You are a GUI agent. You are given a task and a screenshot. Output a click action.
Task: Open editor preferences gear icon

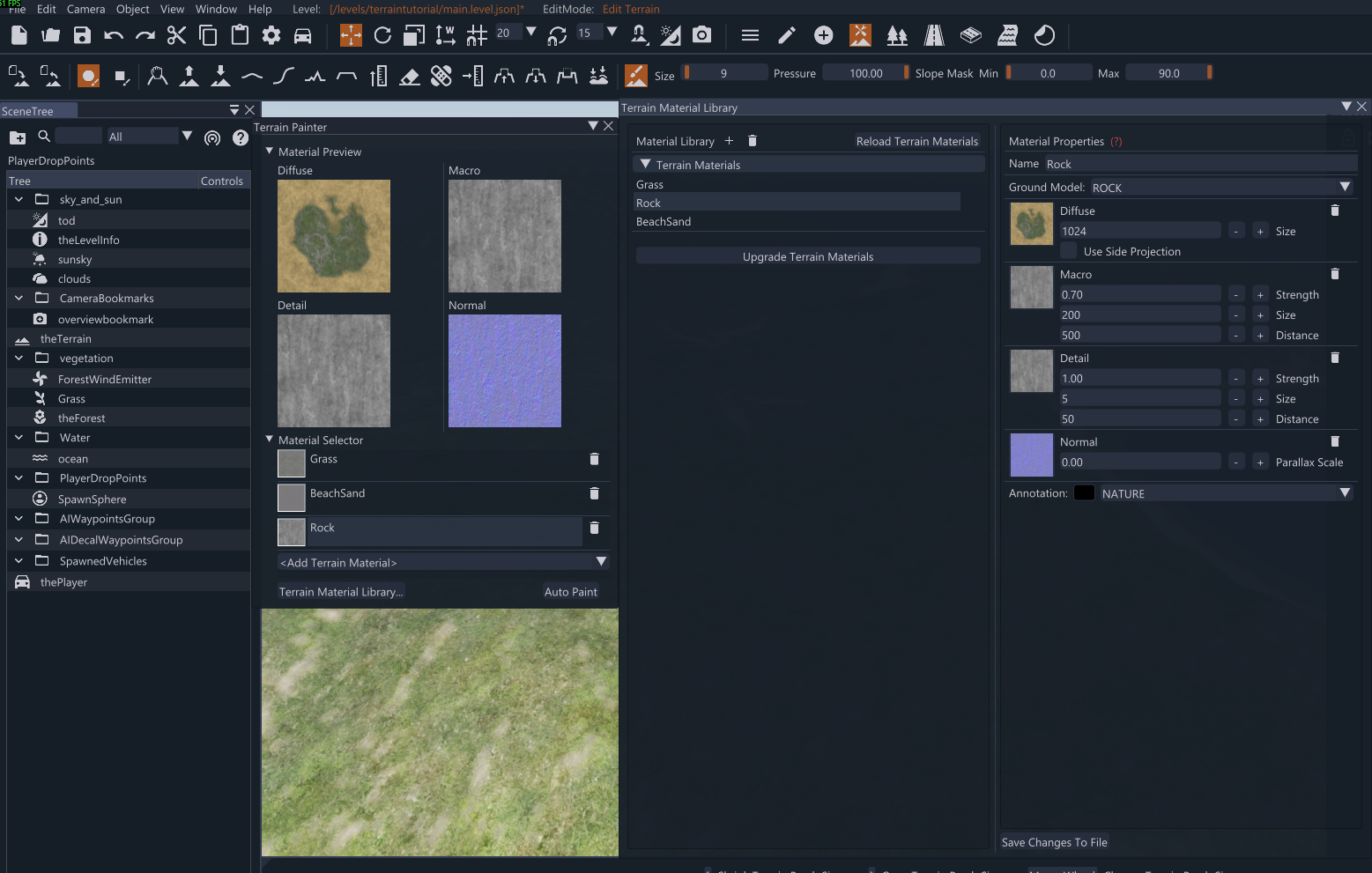(x=271, y=35)
